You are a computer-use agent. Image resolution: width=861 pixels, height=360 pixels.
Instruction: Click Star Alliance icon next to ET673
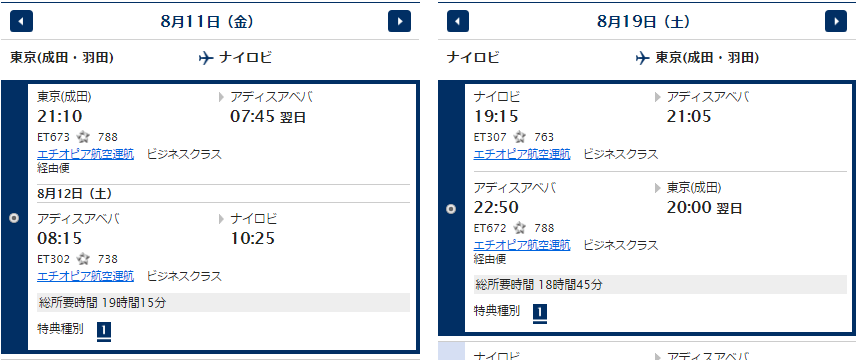click(x=83, y=137)
